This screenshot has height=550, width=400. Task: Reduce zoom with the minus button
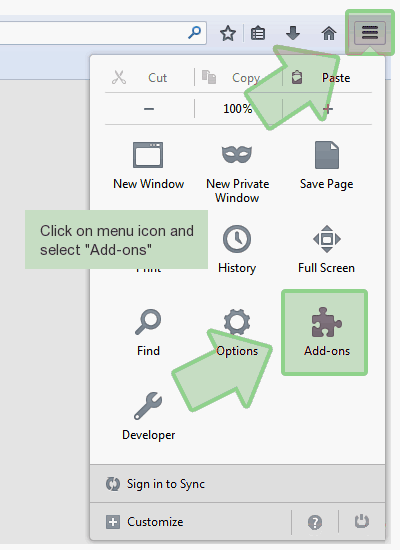tap(149, 109)
